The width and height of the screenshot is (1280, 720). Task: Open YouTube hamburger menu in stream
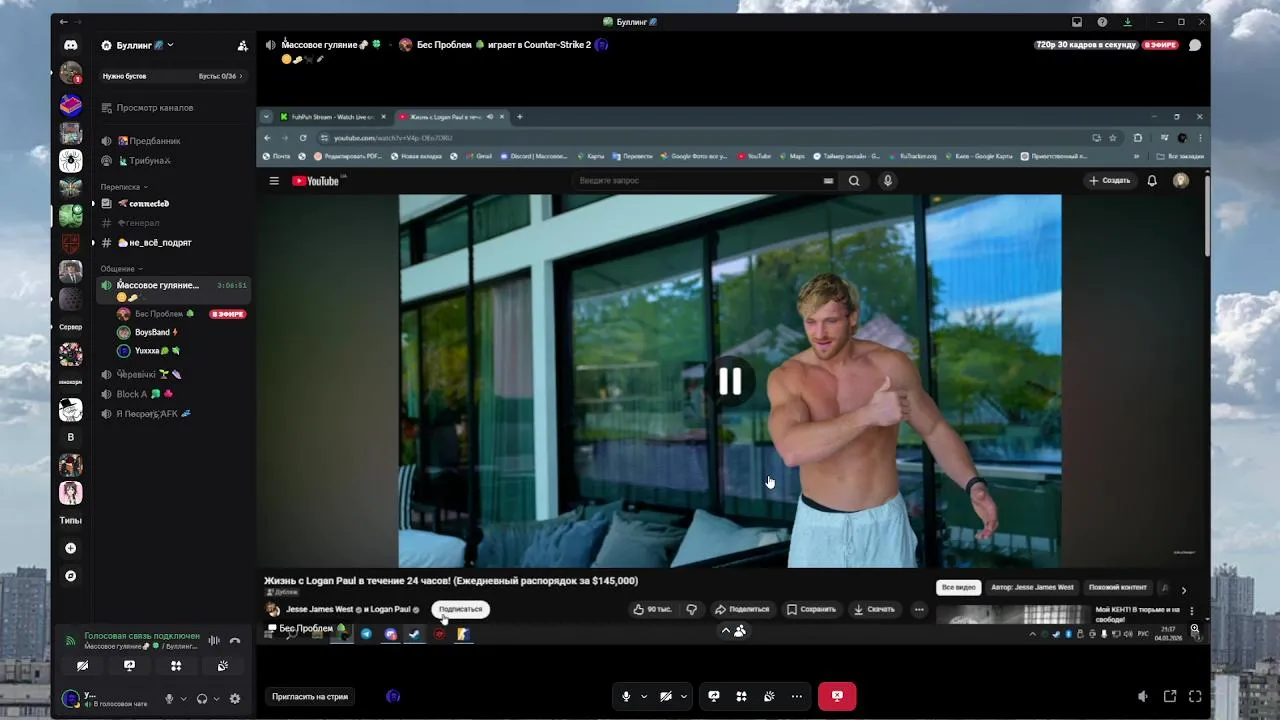pyautogui.click(x=274, y=181)
